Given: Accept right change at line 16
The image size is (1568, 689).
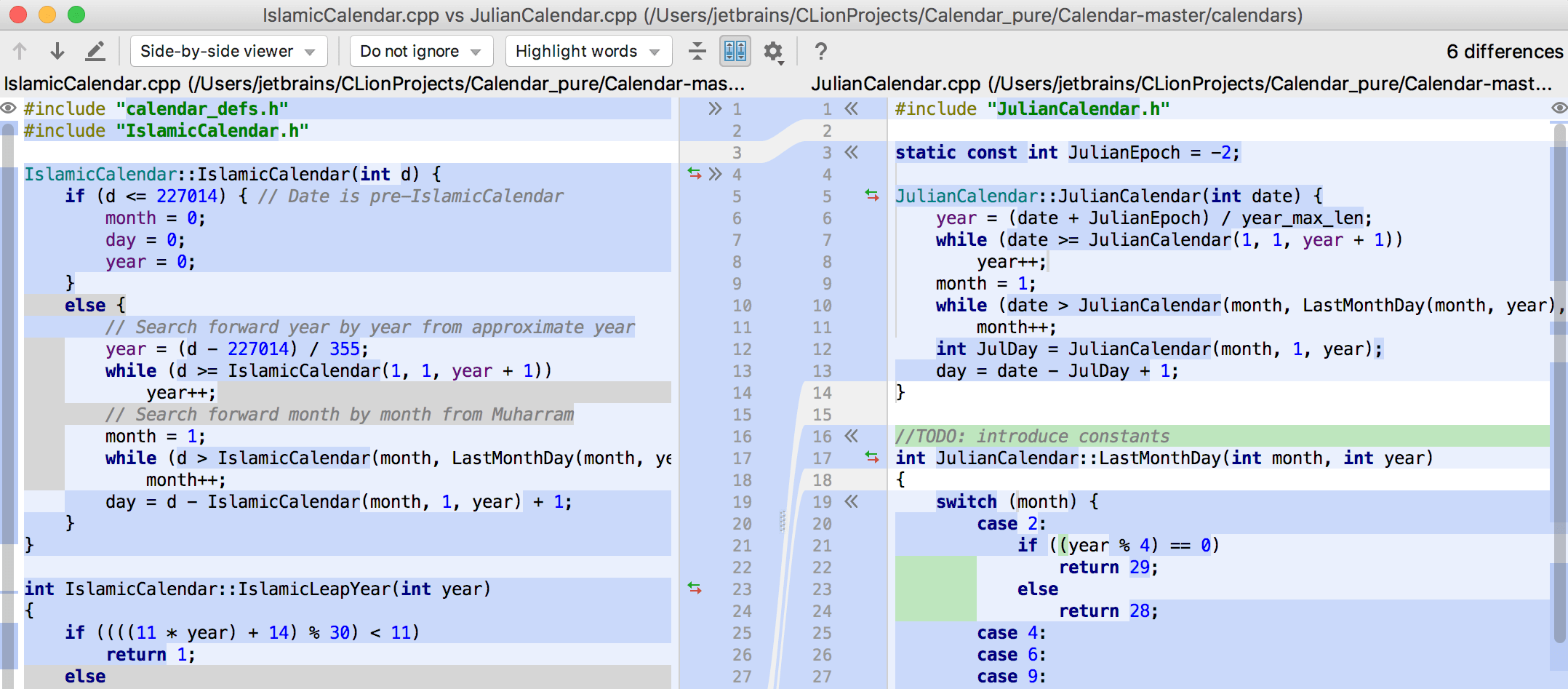Looking at the screenshot, I should tap(852, 437).
